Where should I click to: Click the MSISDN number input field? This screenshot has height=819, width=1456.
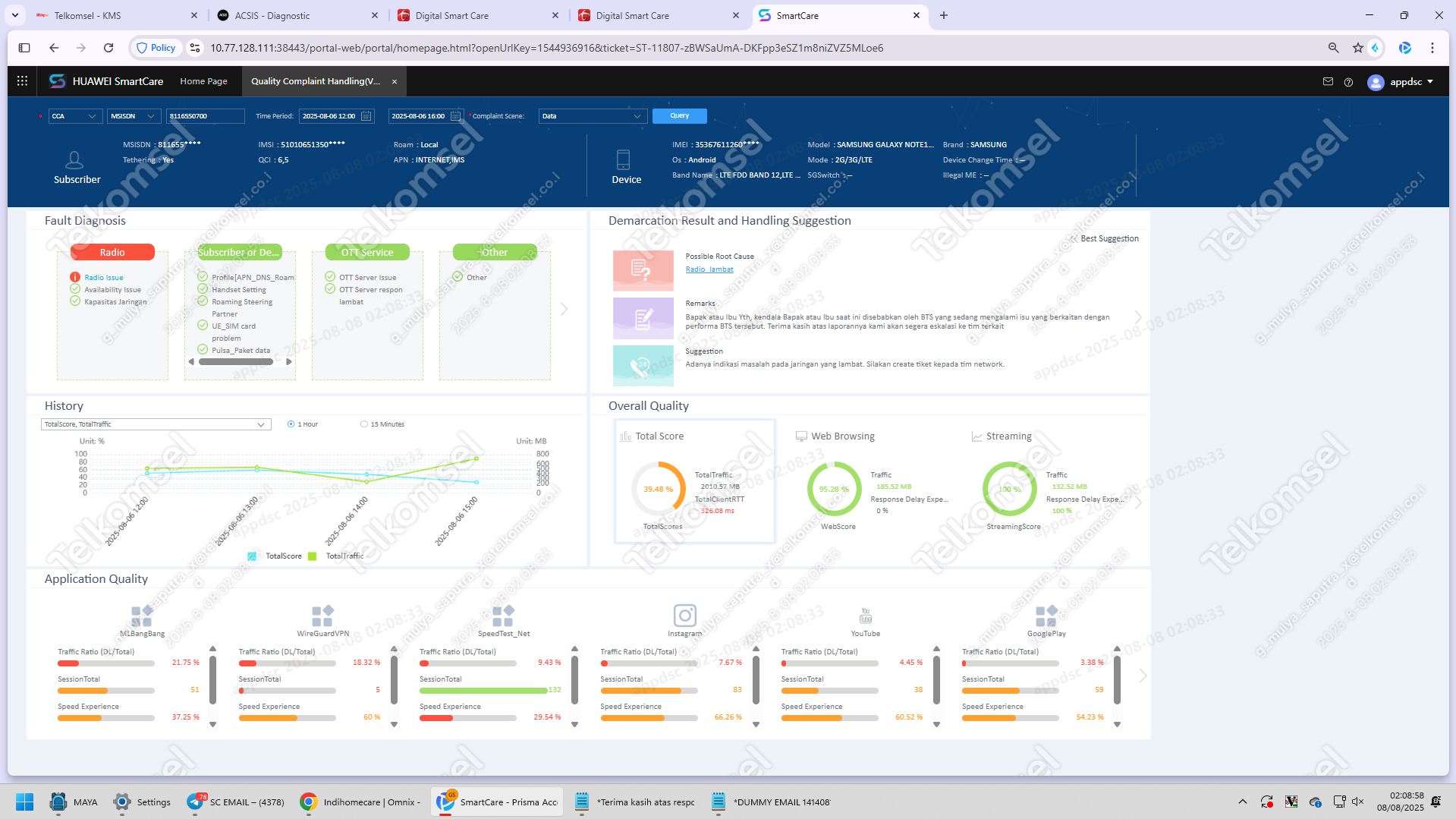coord(206,116)
